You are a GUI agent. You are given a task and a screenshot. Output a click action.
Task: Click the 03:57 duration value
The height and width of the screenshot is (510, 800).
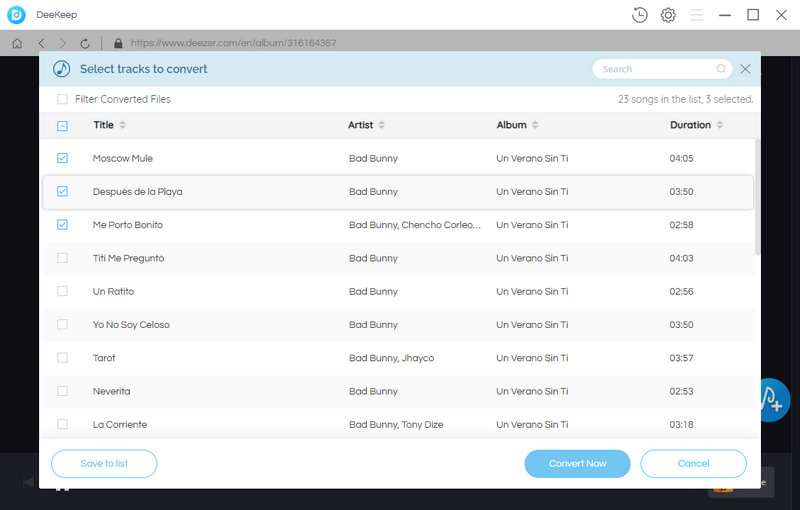coord(681,358)
